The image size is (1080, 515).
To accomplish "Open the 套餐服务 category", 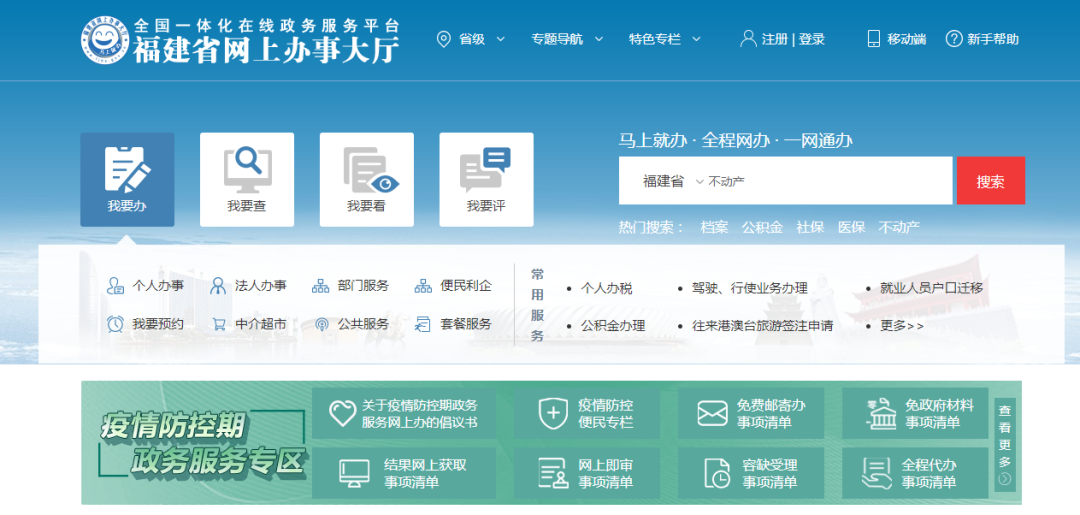I will [x=466, y=324].
